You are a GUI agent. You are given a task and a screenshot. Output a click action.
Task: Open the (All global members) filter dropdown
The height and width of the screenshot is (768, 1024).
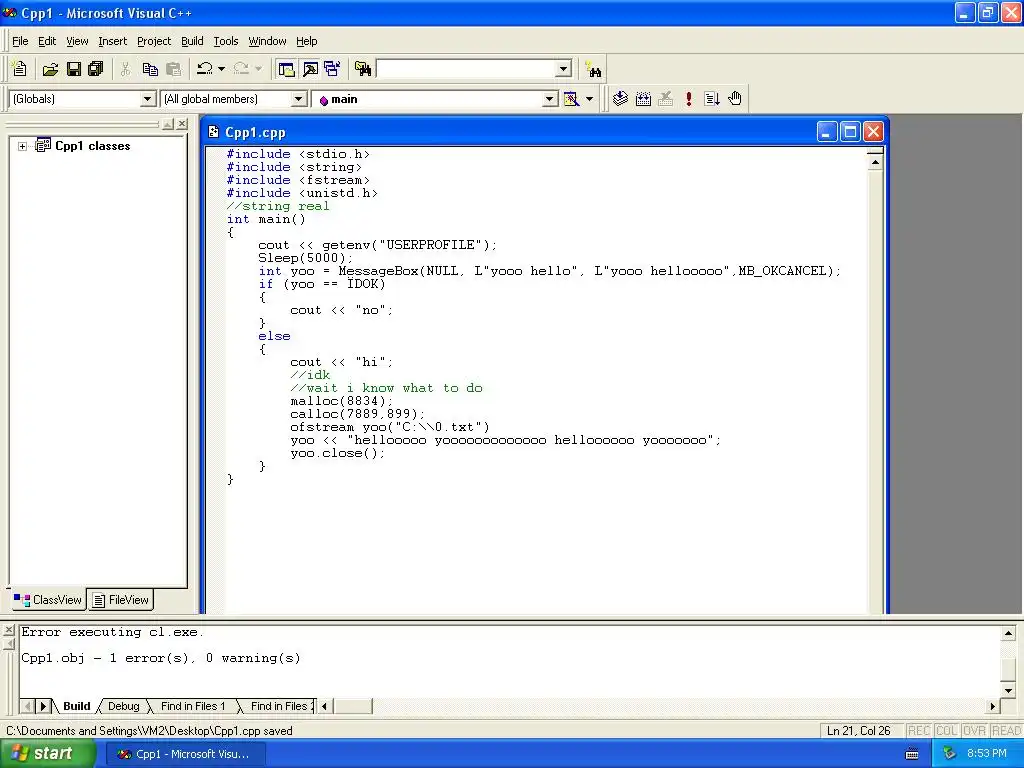click(298, 99)
